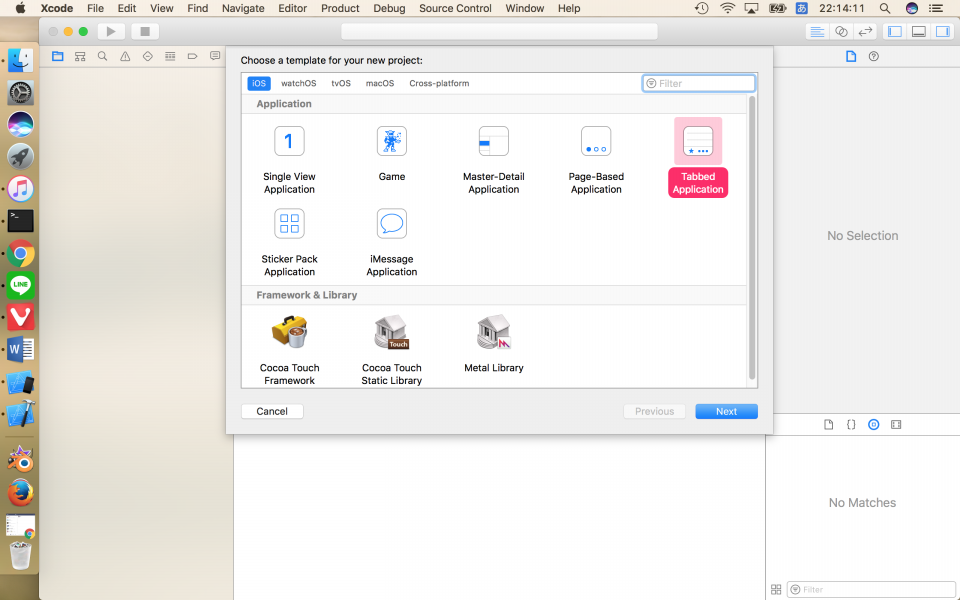
Task: Click the Next button
Action: coord(726,411)
